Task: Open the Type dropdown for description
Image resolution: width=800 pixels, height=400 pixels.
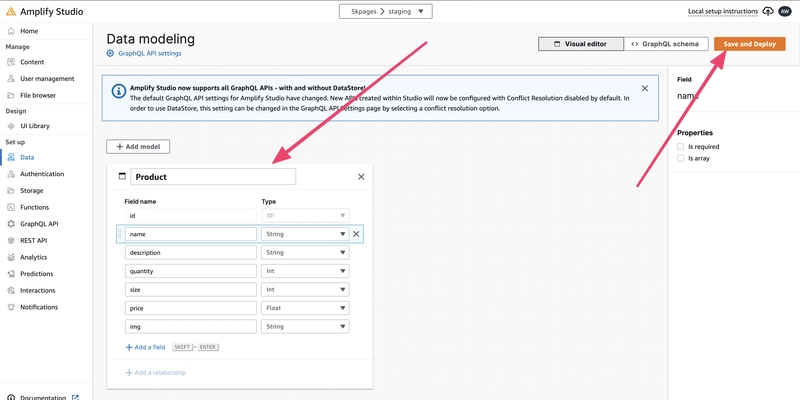Action: click(x=305, y=253)
